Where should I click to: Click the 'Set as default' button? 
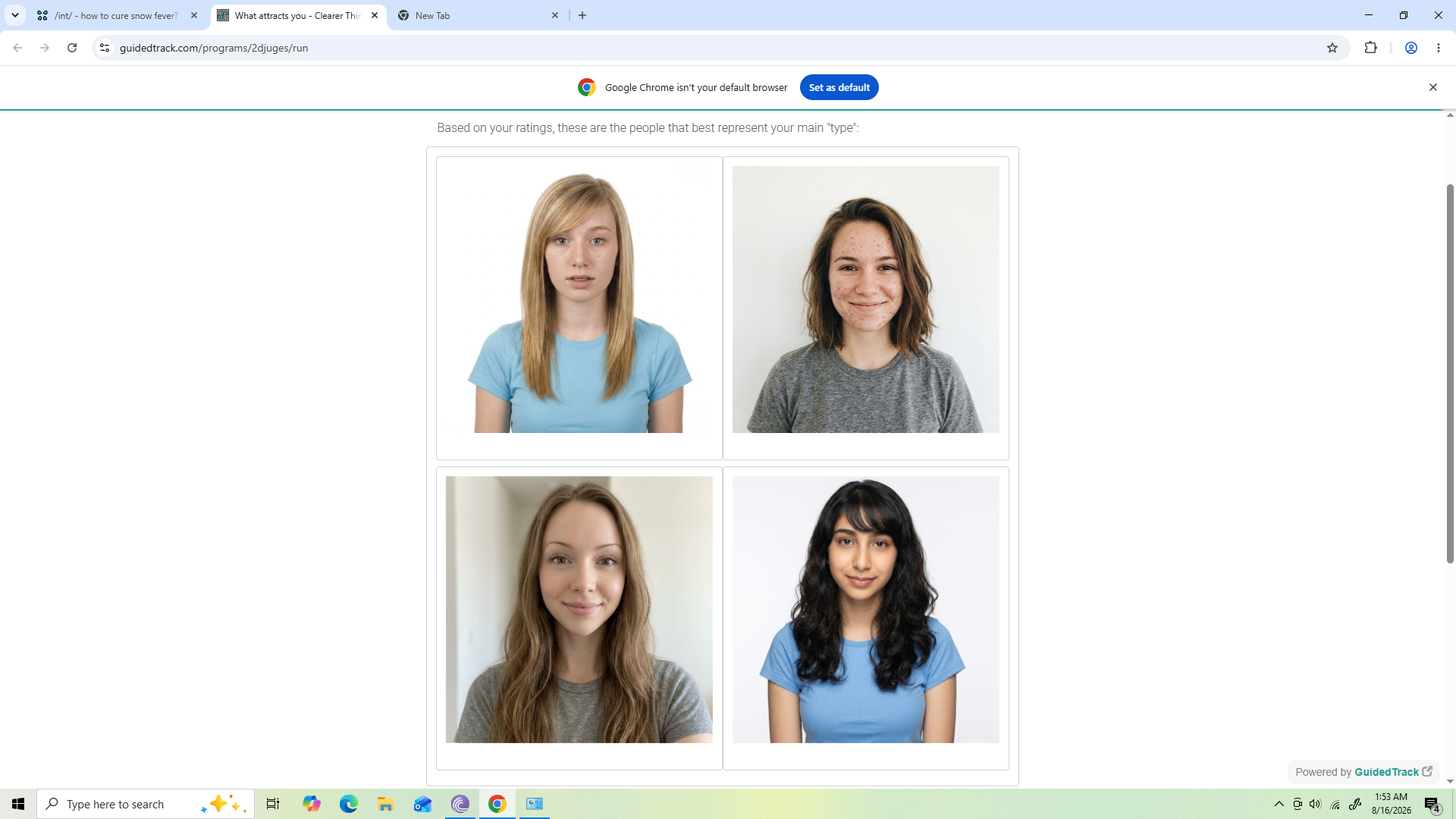pyautogui.click(x=839, y=87)
